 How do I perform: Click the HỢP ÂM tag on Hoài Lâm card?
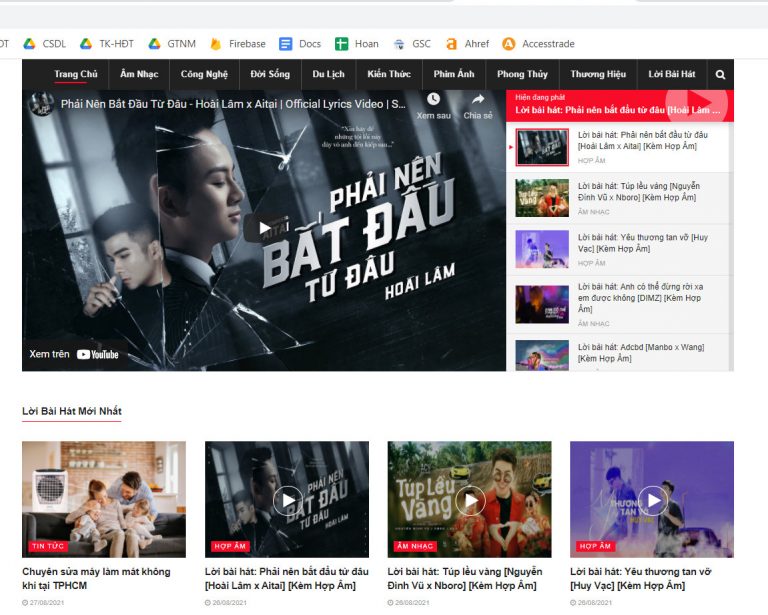pos(230,546)
